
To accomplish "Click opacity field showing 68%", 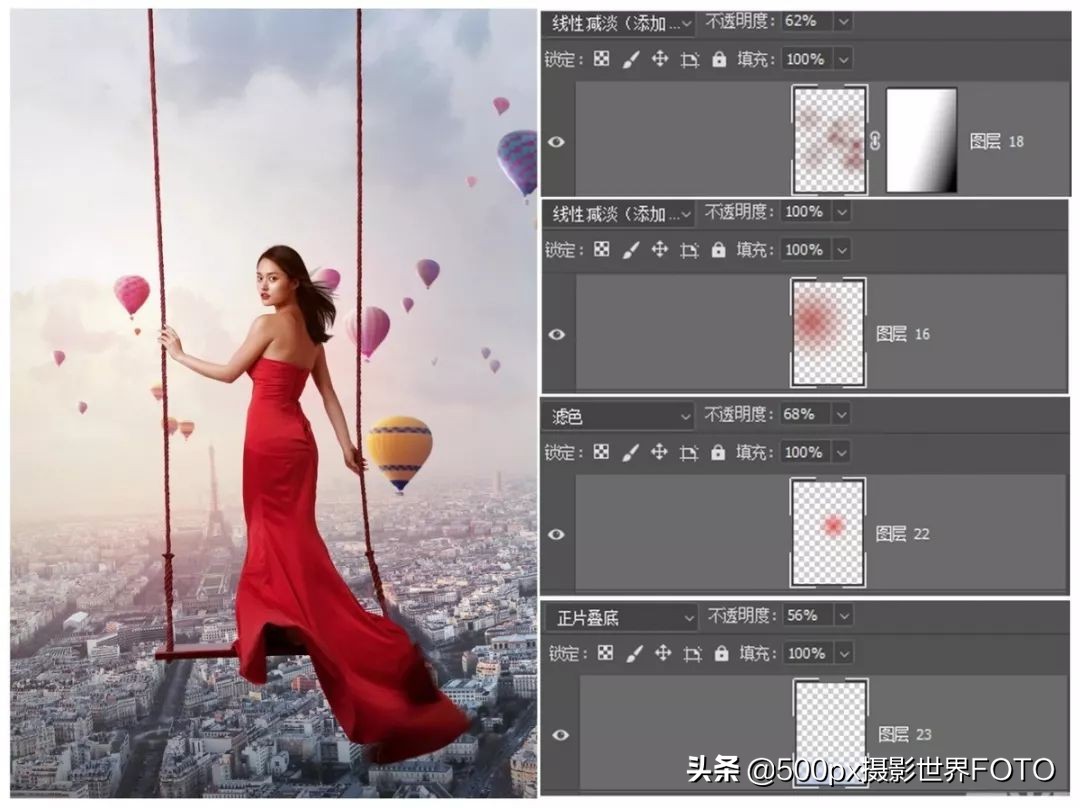I will (x=807, y=415).
